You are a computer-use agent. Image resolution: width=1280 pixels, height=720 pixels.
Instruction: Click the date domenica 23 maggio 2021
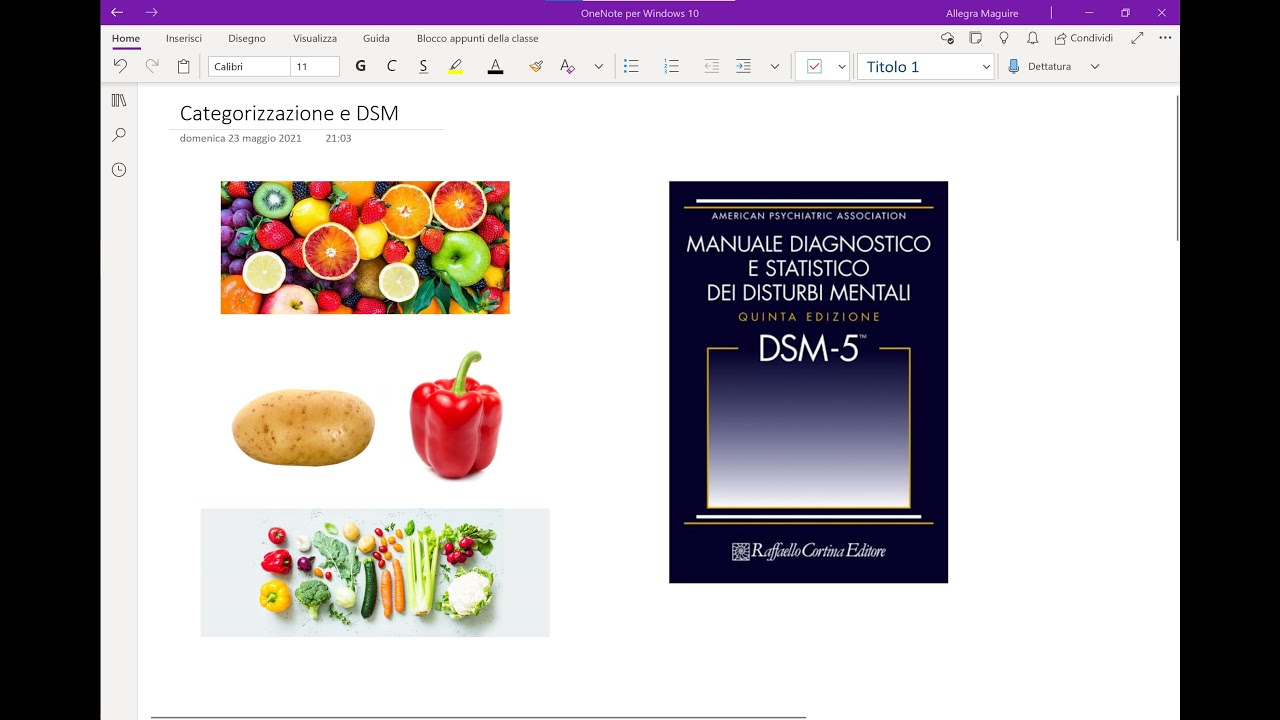tap(240, 138)
